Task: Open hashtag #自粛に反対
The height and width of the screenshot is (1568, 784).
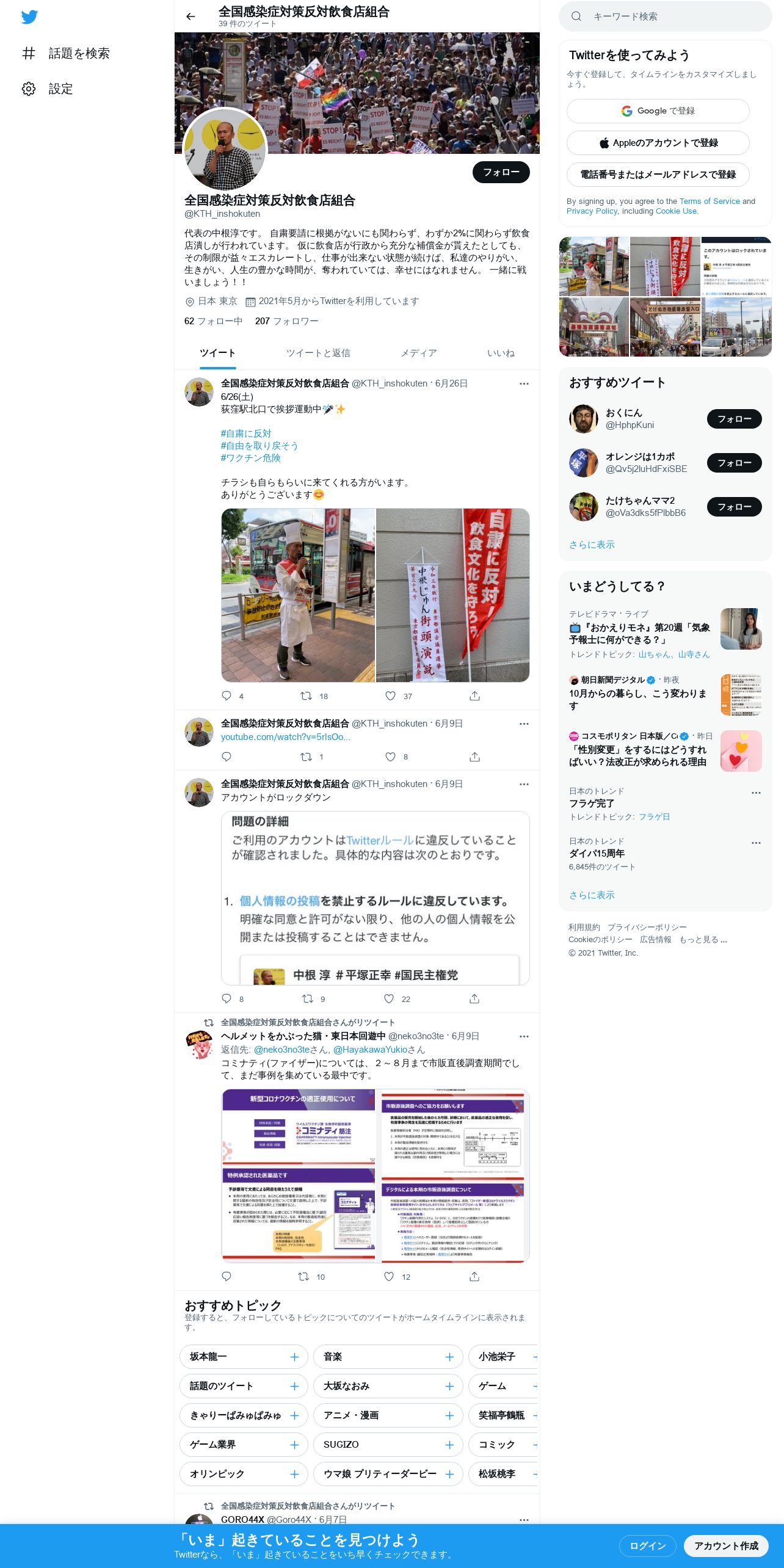Action: click(246, 434)
